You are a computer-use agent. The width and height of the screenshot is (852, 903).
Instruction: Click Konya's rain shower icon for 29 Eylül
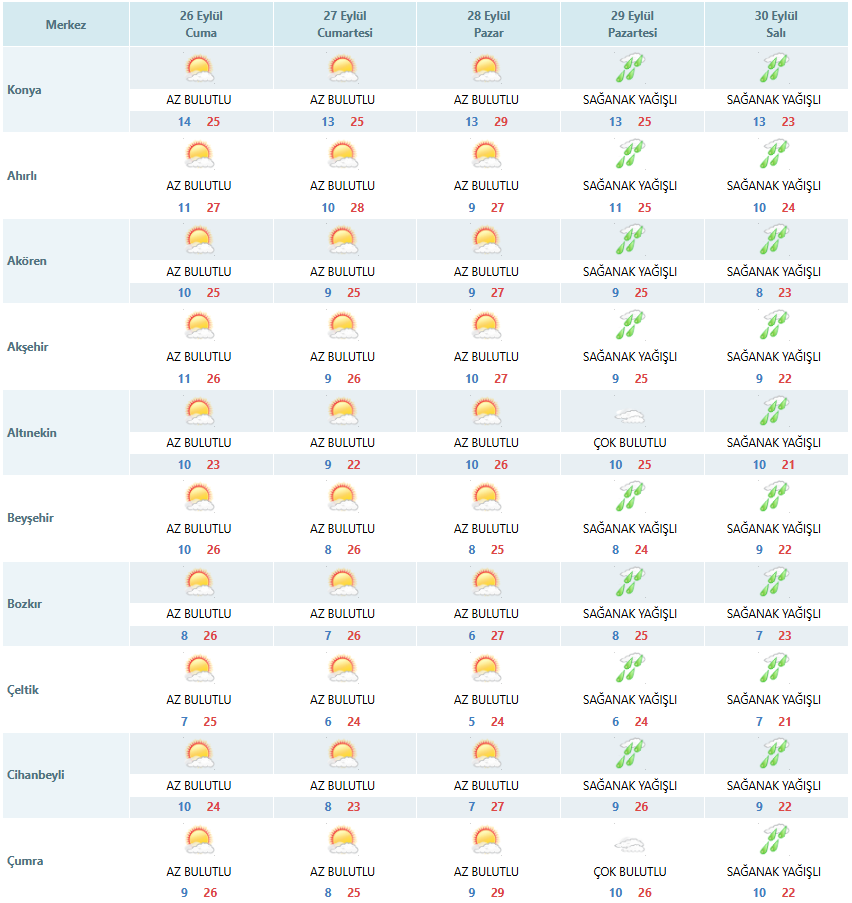click(x=630, y=69)
